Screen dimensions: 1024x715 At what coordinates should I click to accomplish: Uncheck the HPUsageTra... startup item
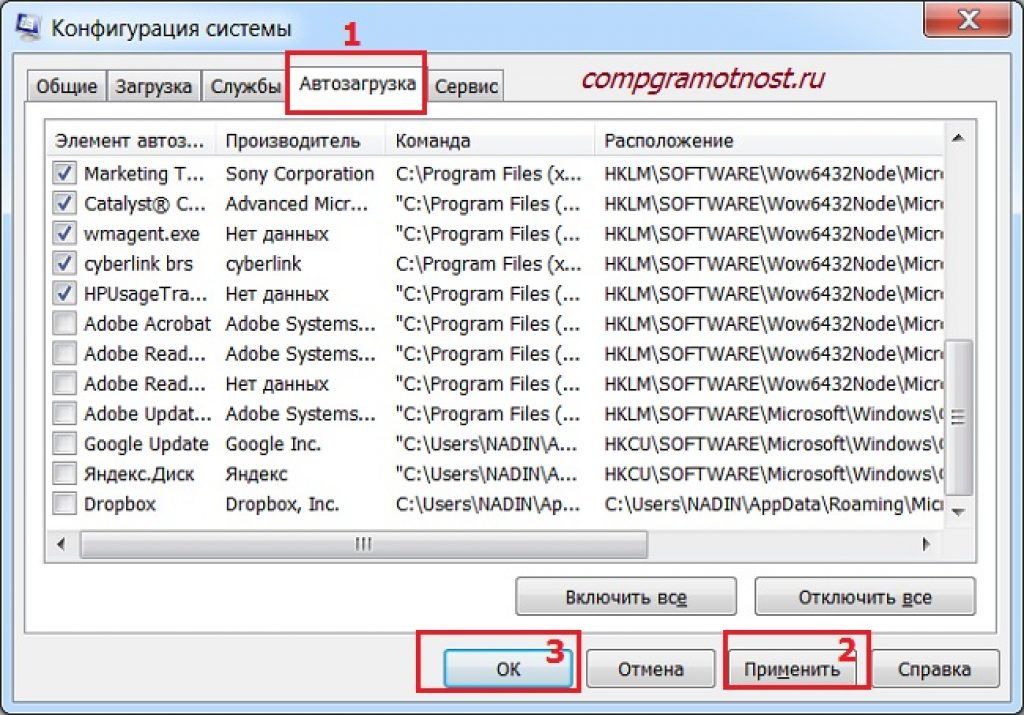64,293
